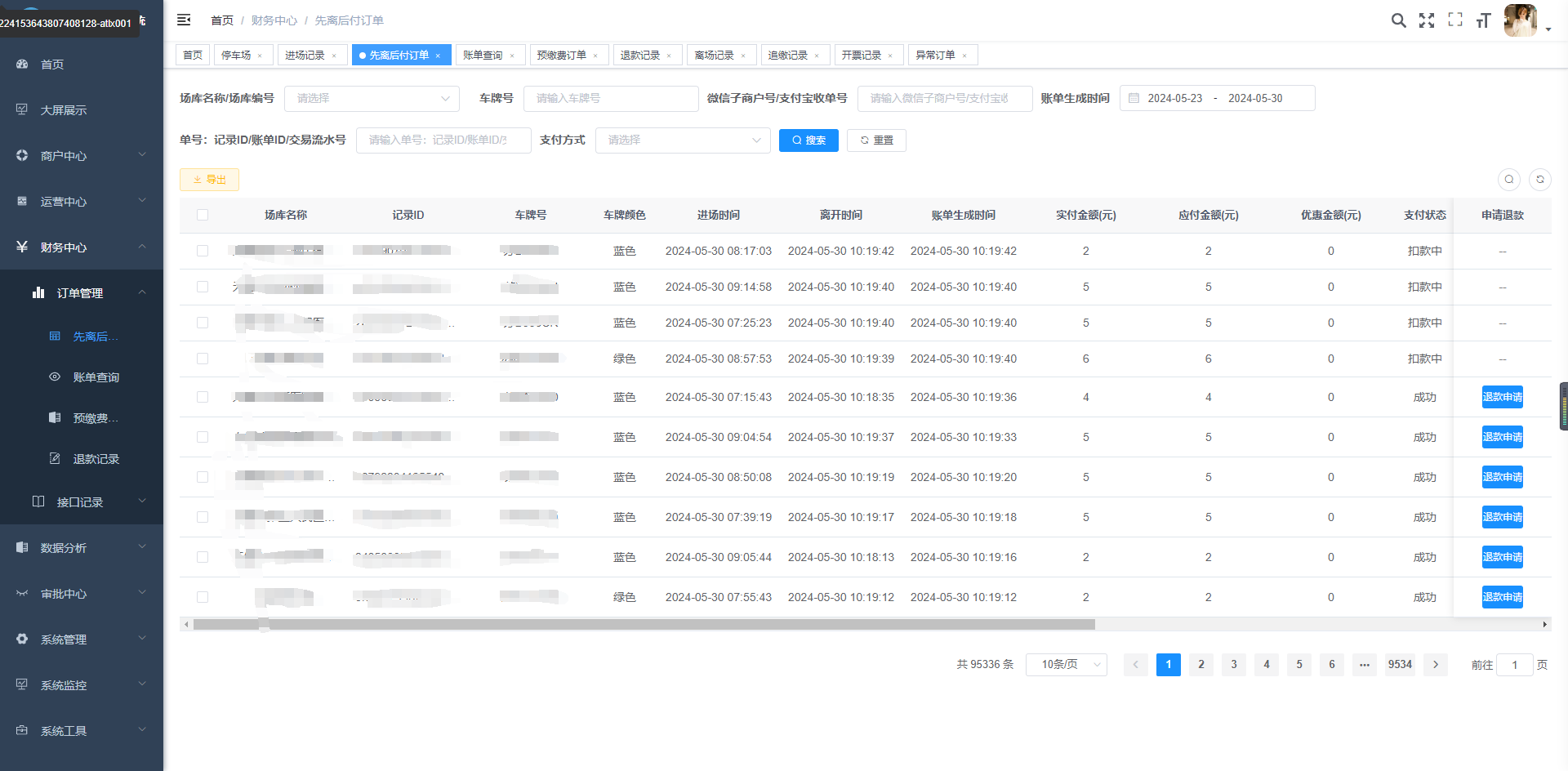Click 首页 breadcrumb link
The height and width of the screenshot is (771, 1568).
point(222,20)
